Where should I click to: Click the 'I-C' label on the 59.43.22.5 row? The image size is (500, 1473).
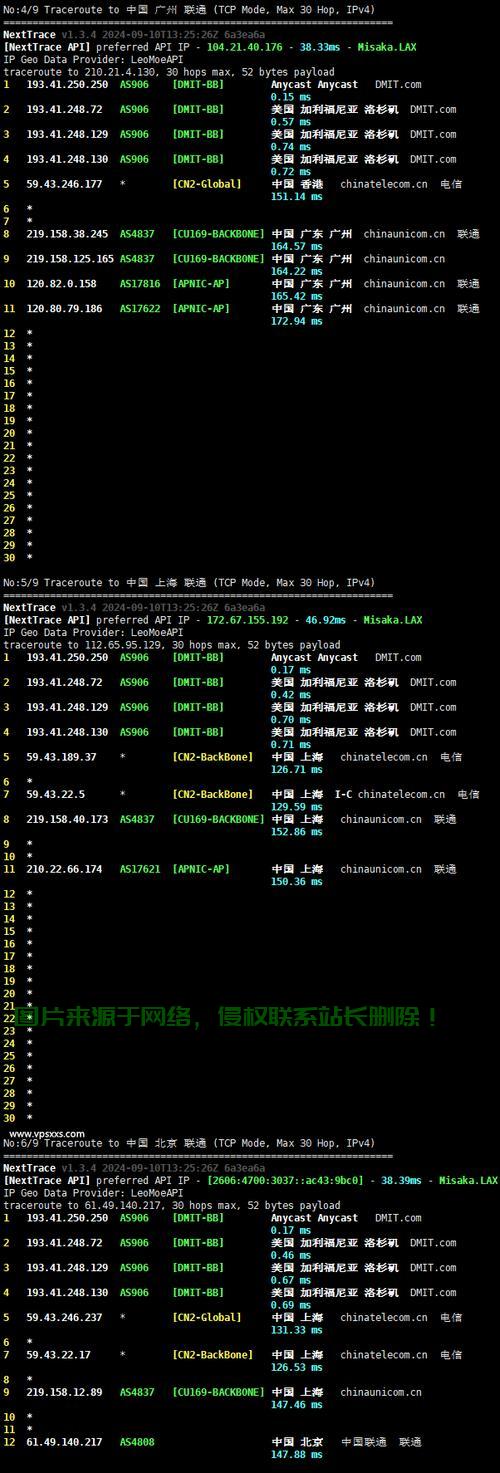[343, 795]
